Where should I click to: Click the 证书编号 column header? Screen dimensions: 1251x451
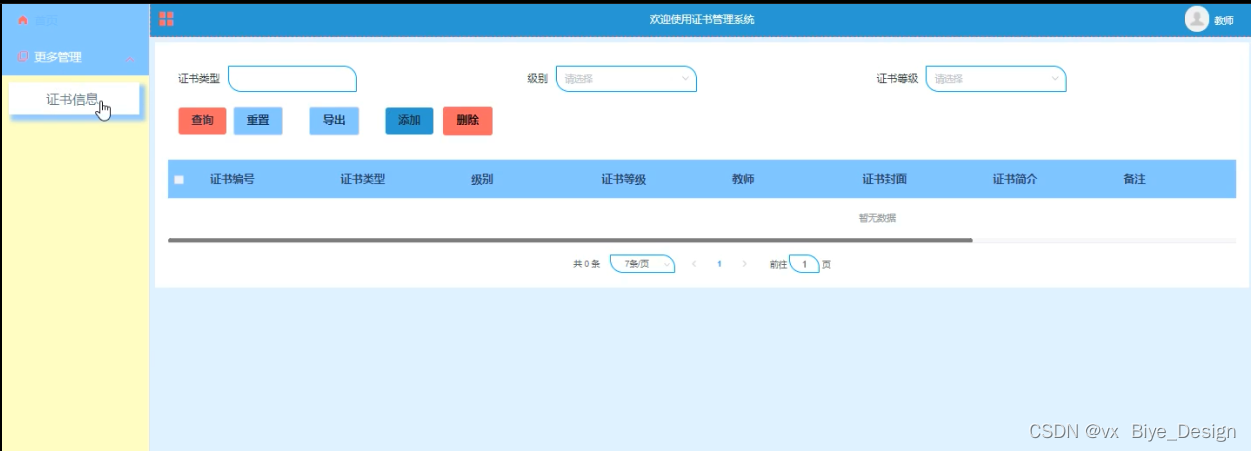pos(232,180)
